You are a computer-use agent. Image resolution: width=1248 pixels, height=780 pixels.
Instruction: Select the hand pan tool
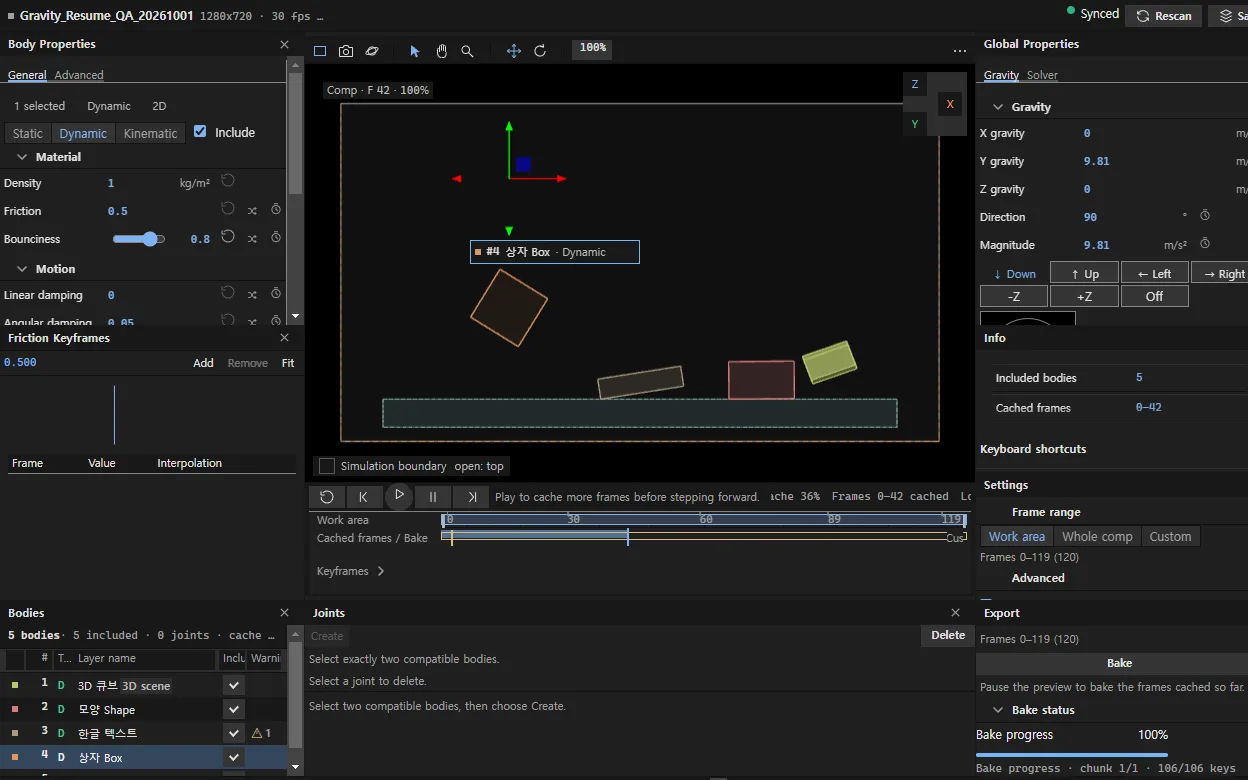(x=441, y=51)
